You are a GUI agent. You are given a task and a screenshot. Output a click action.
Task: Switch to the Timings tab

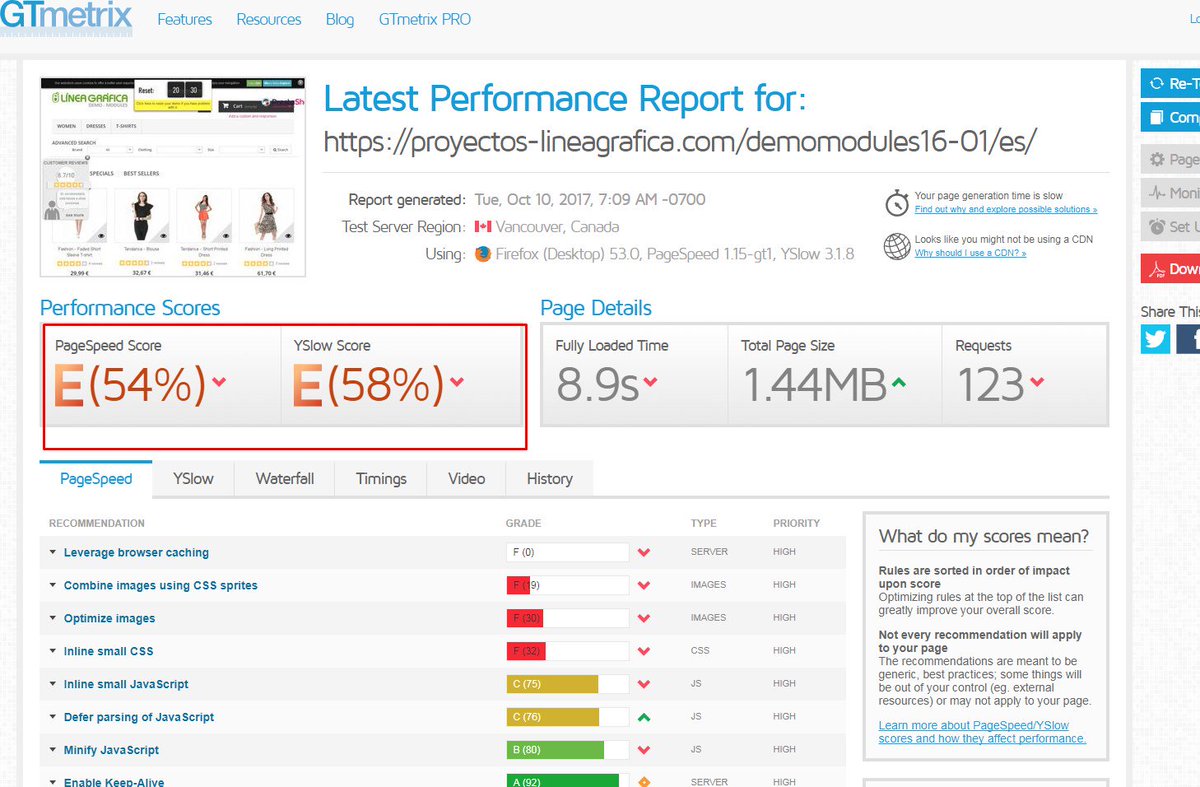click(381, 479)
